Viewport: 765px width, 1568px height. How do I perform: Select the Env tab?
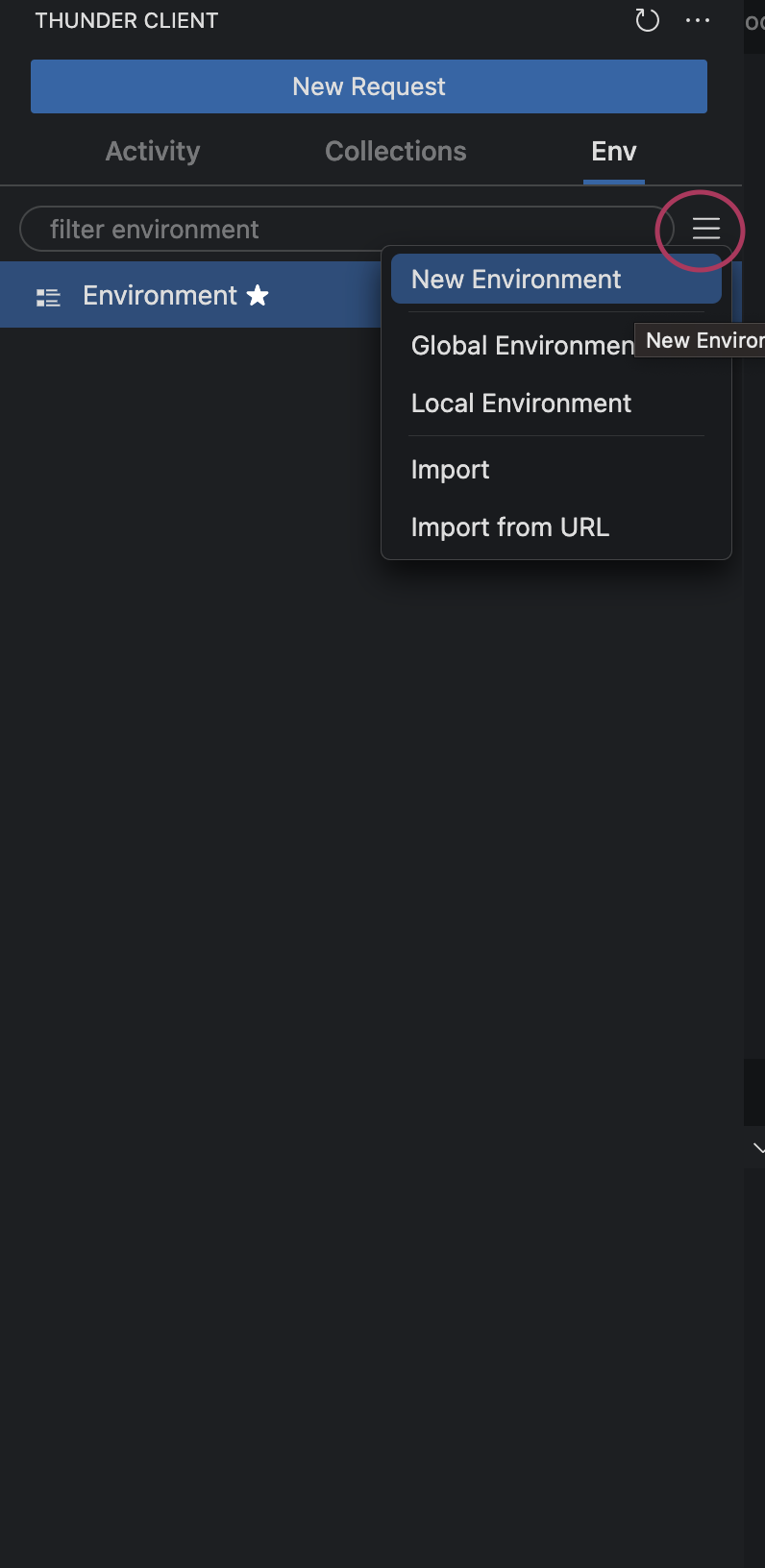click(614, 151)
